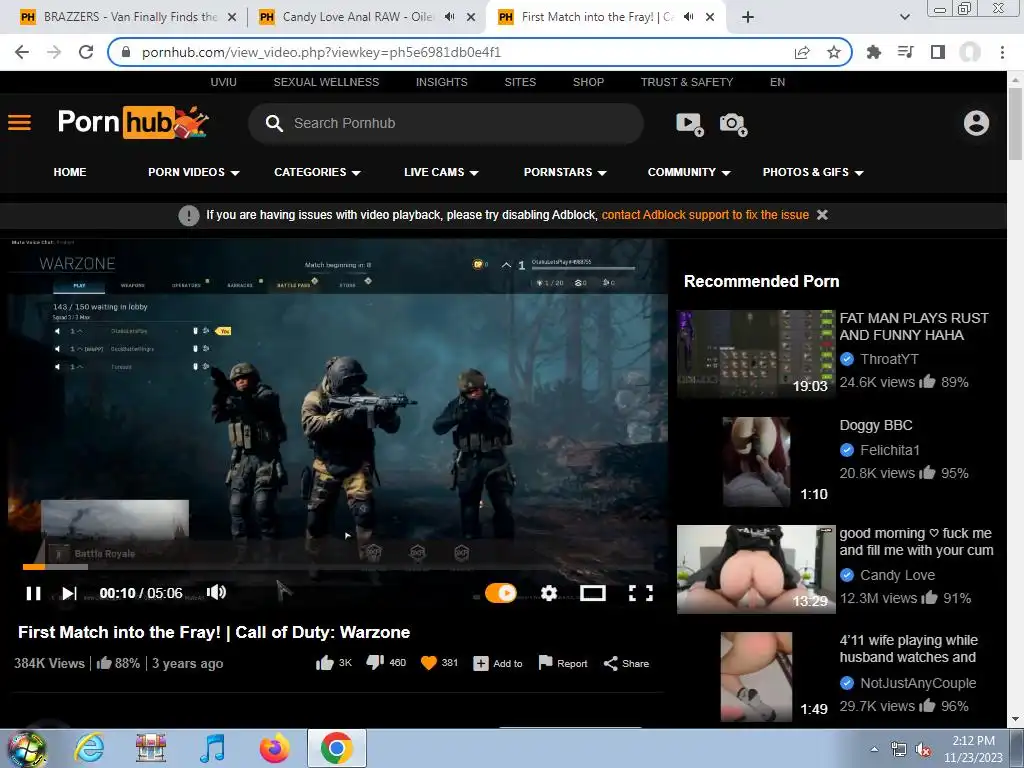This screenshot has width=1024, height=768.
Task: Enter fullscreen video mode
Action: 641,593
